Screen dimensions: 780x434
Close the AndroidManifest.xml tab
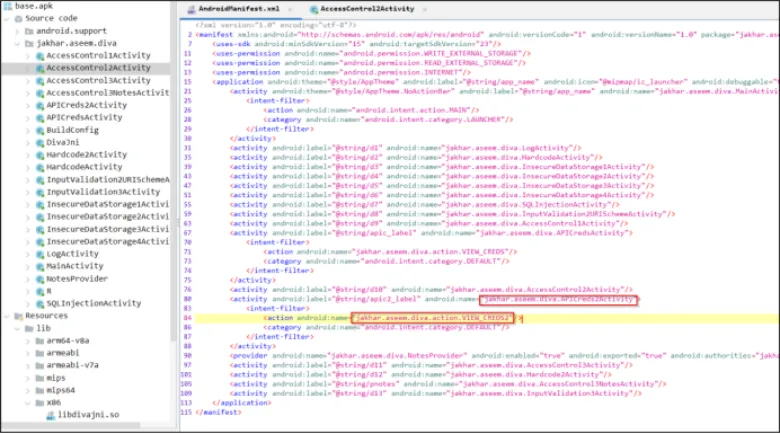point(290,9)
